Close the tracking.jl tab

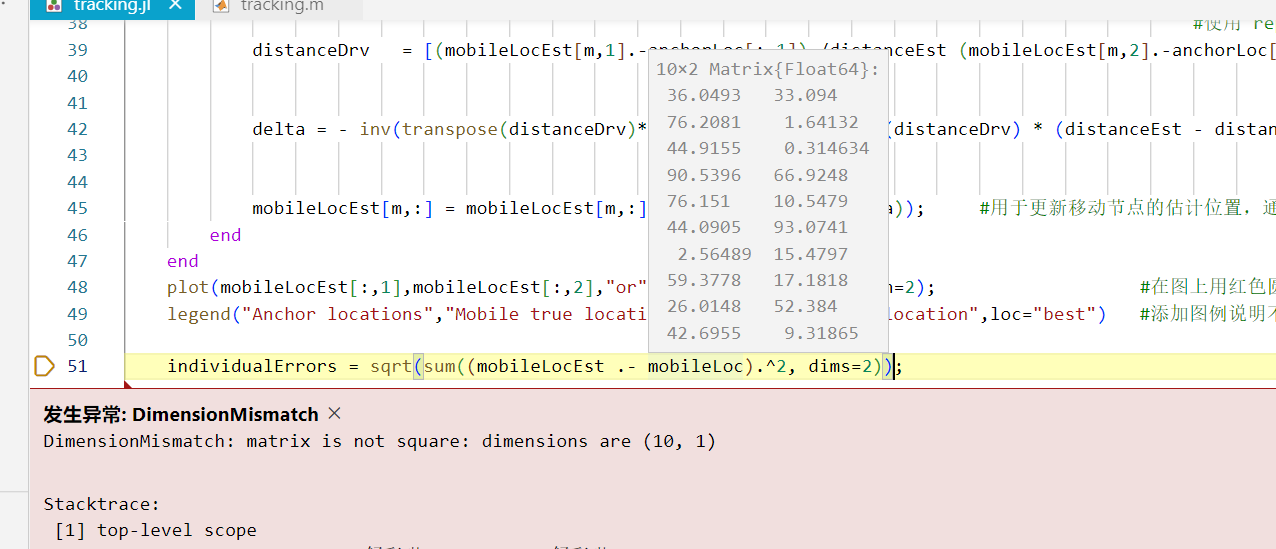click(x=176, y=7)
